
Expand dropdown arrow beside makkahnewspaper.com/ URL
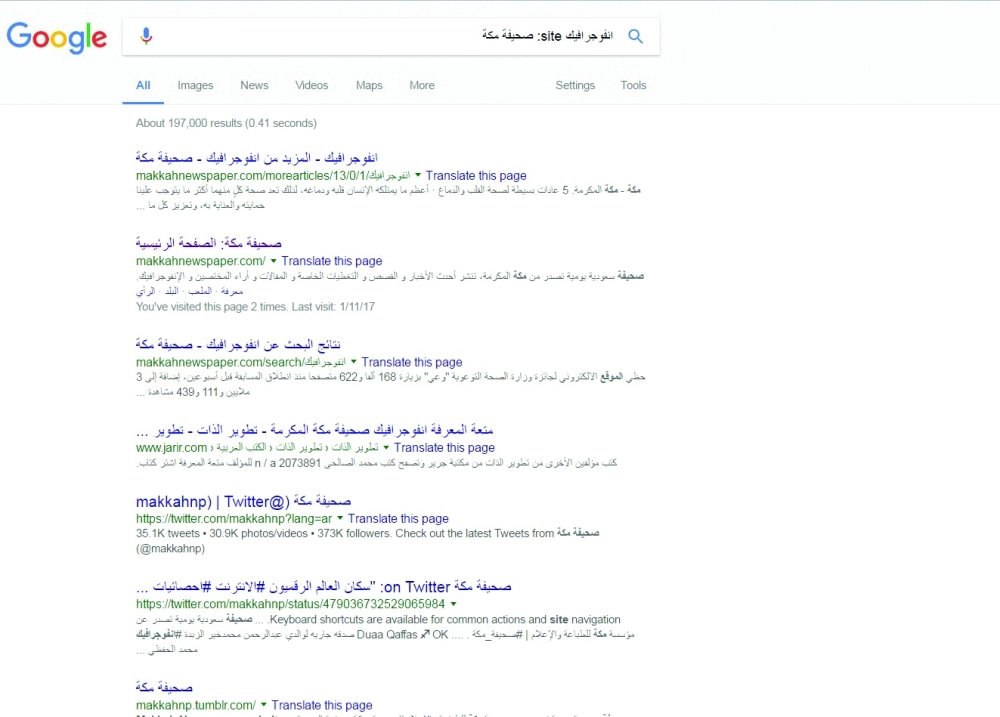pyautogui.click(x=273, y=262)
